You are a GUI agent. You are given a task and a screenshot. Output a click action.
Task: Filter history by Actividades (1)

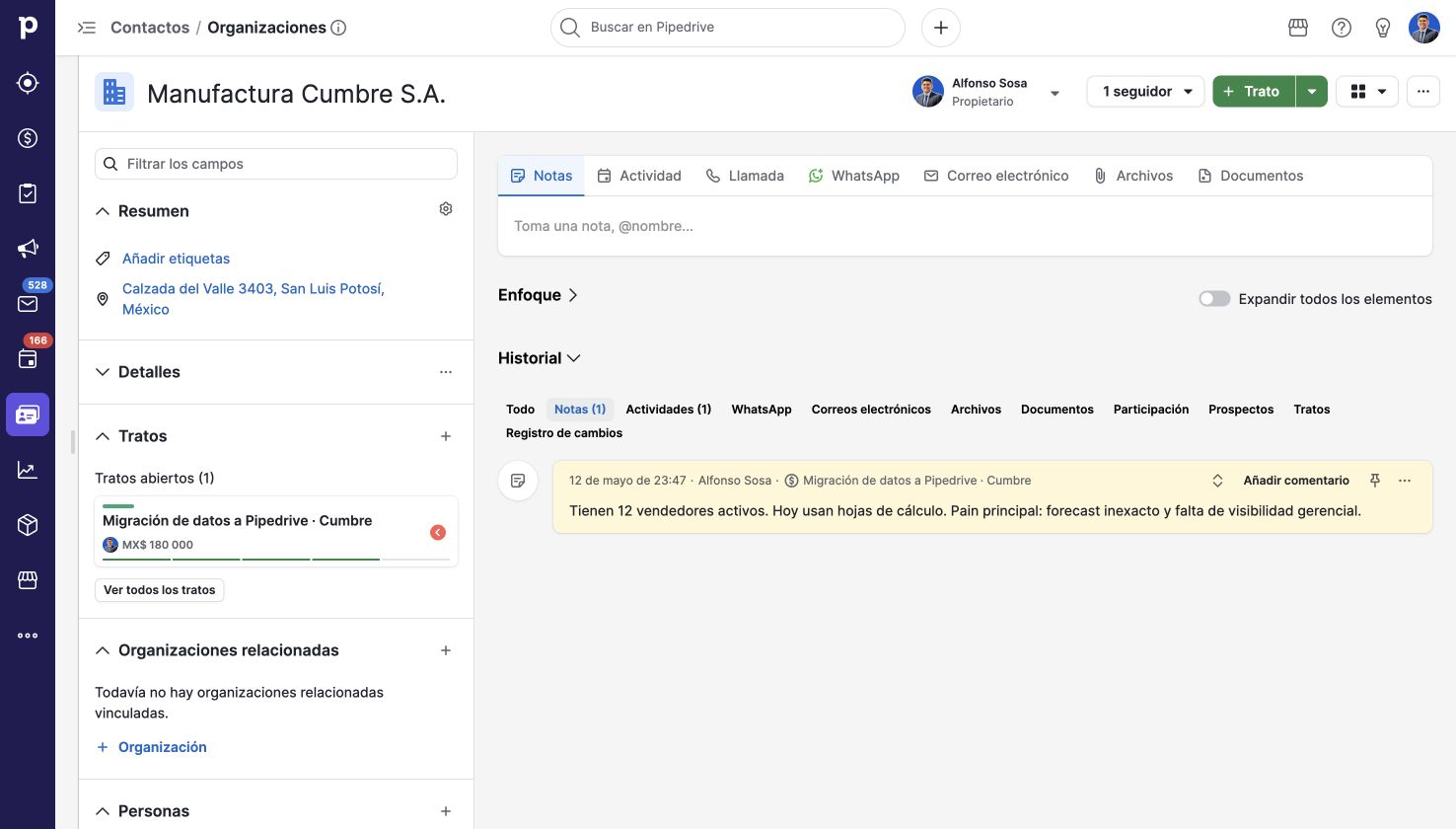(x=669, y=410)
